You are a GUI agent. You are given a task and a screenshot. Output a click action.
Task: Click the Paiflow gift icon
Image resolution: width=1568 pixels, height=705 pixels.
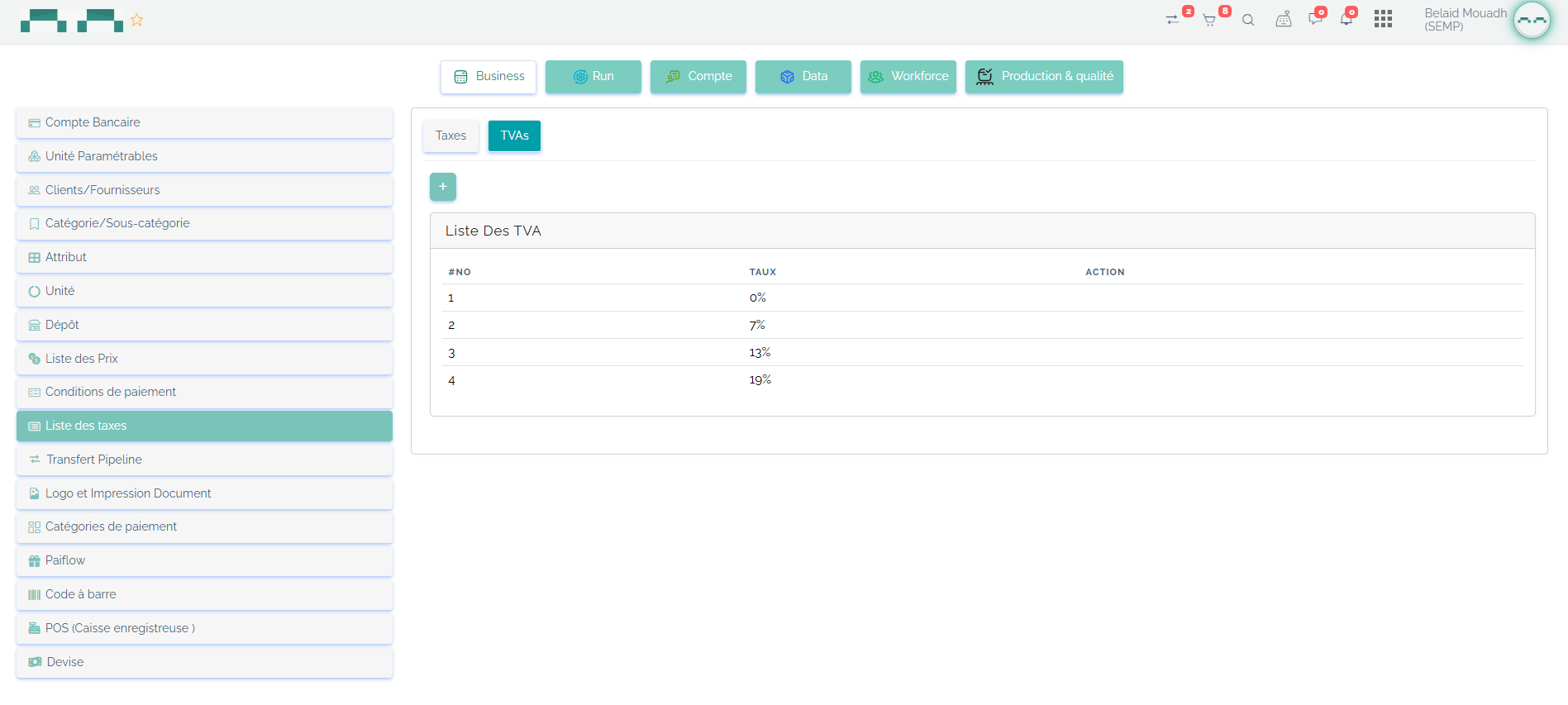coord(35,561)
